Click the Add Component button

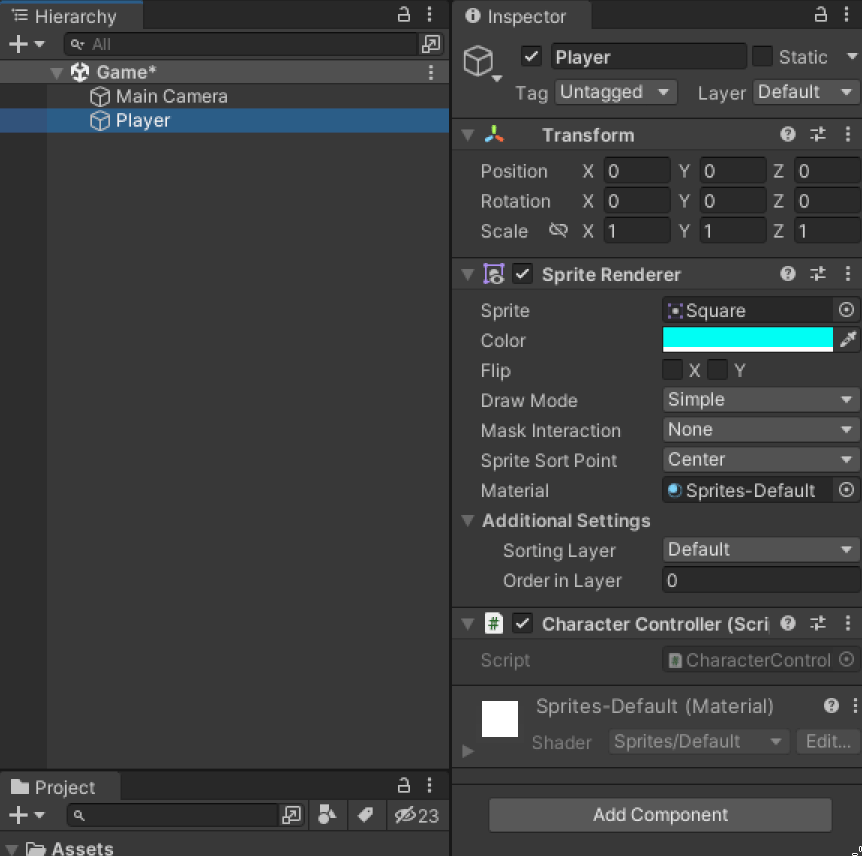point(659,815)
